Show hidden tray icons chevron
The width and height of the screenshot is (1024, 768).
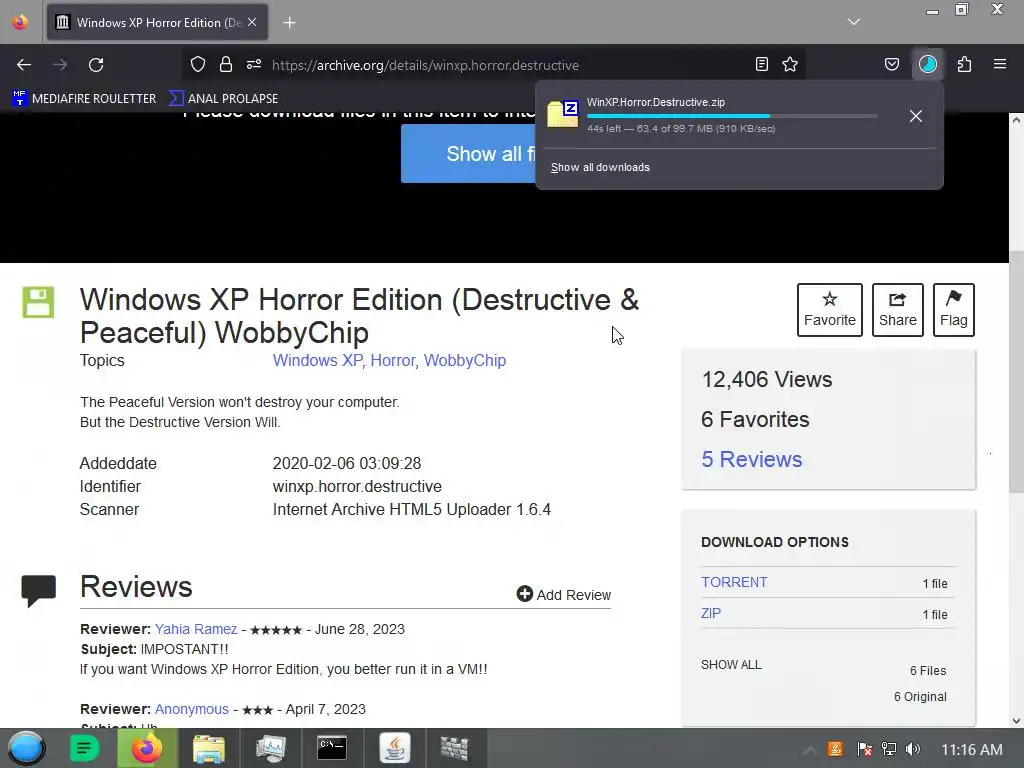(810, 750)
